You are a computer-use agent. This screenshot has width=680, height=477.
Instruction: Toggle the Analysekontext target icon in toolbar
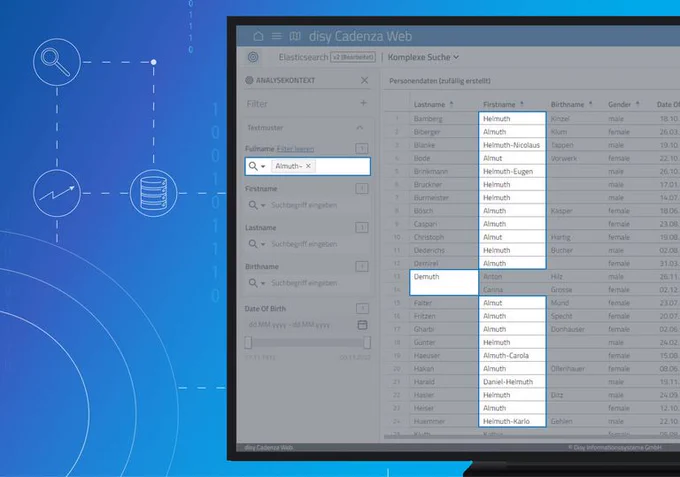(x=253, y=57)
